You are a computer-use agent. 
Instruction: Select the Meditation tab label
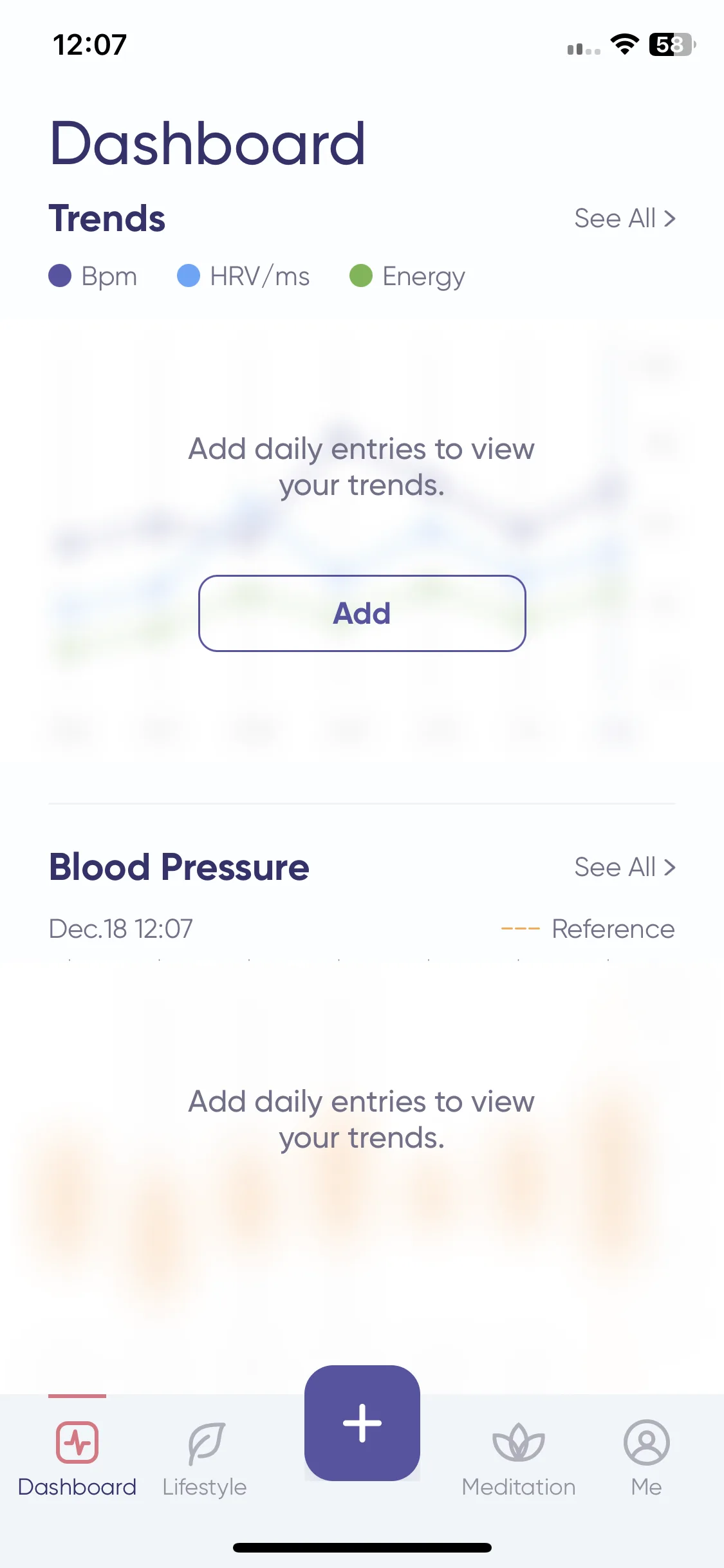(519, 1487)
